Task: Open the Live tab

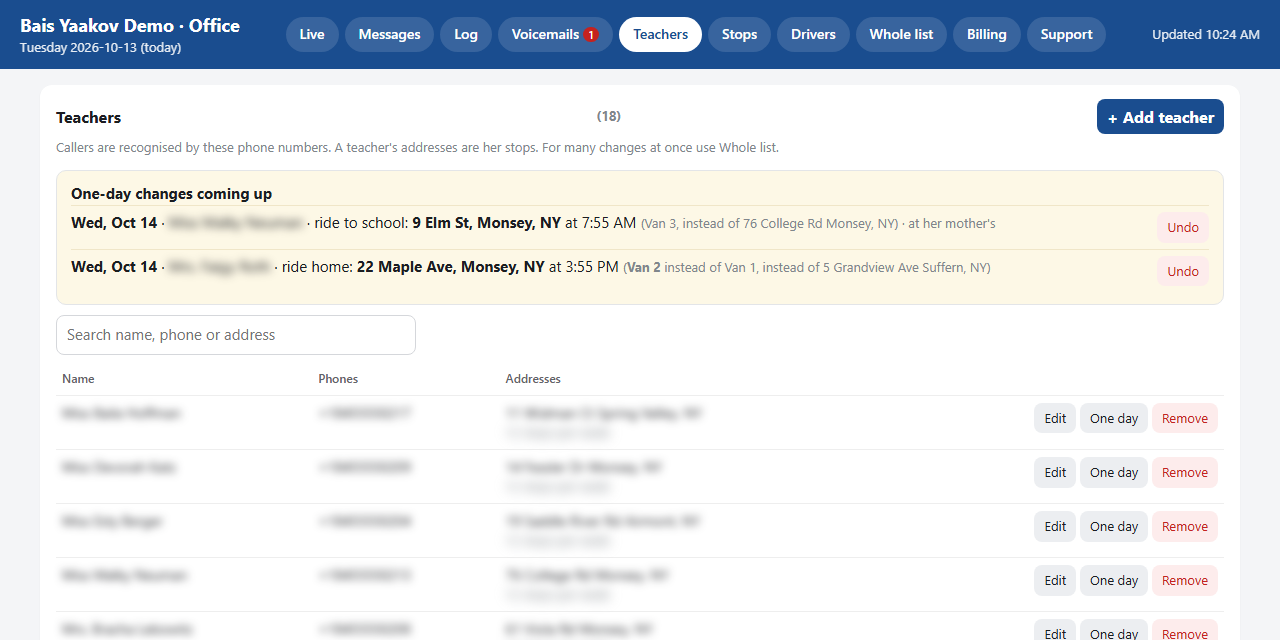Action: 312,34
